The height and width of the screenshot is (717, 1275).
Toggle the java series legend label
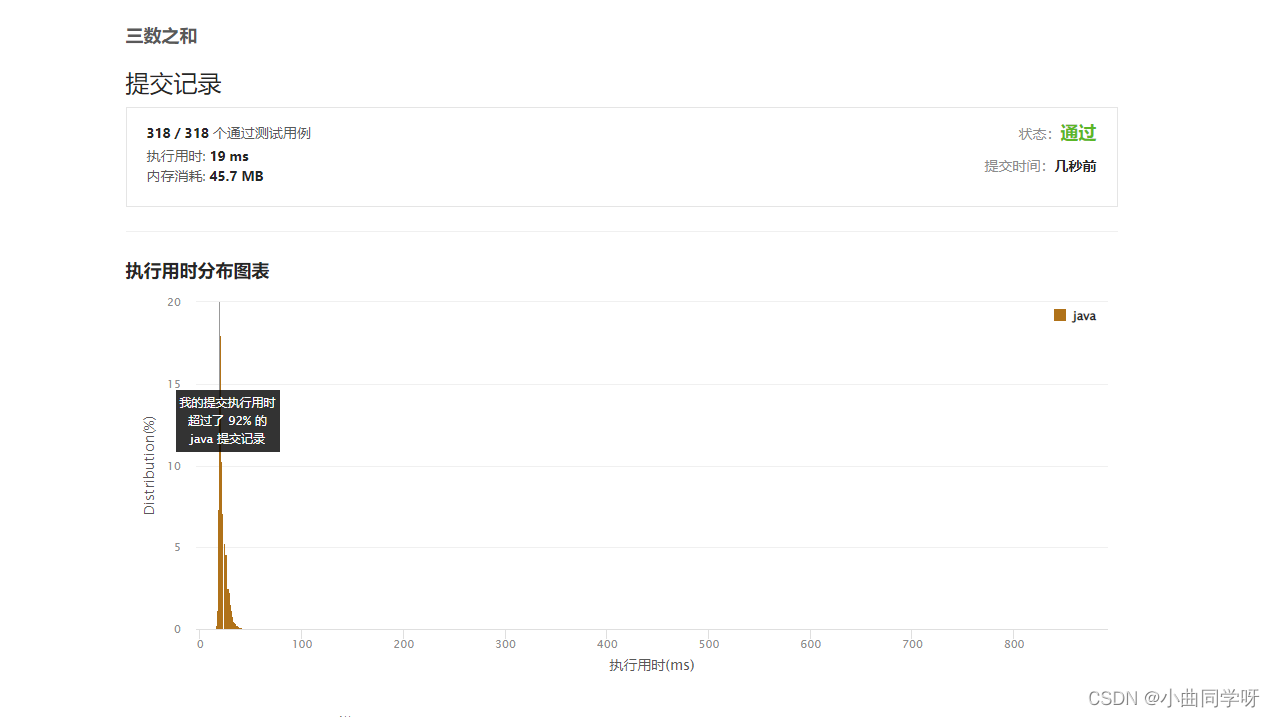(1084, 316)
